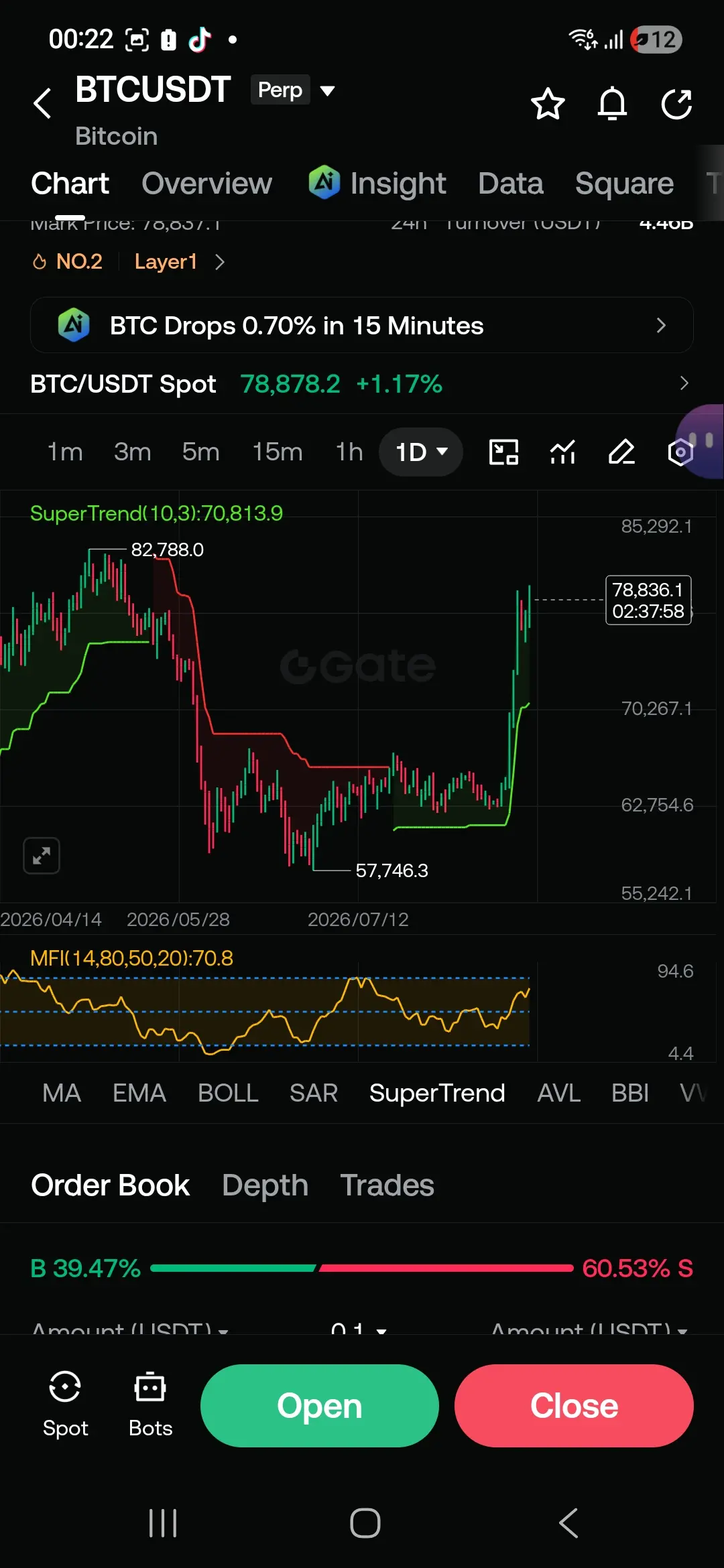Tap the TikTok status bar icon
724x1568 pixels.
[200, 40]
